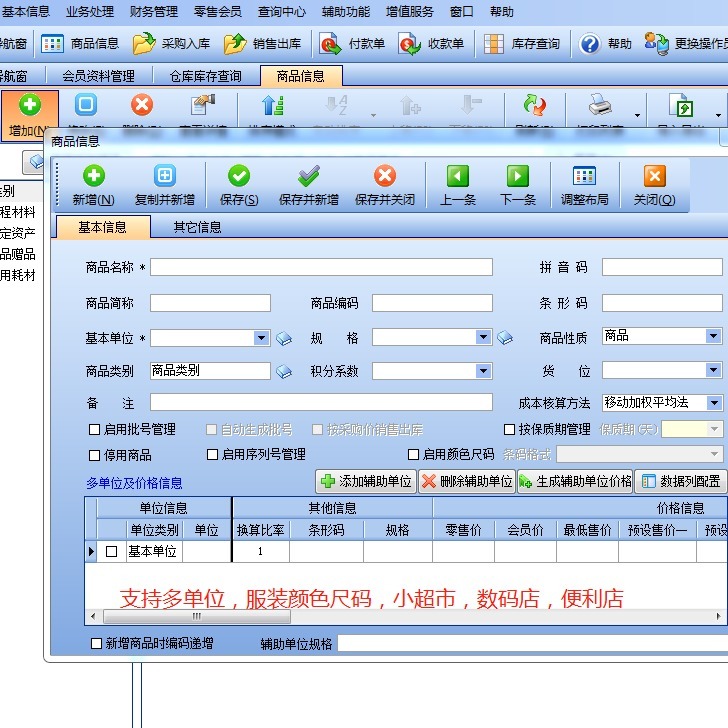This screenshot has height=728, width=728.
Task: Click the 商品编码 input field
Action: (432, 303)
